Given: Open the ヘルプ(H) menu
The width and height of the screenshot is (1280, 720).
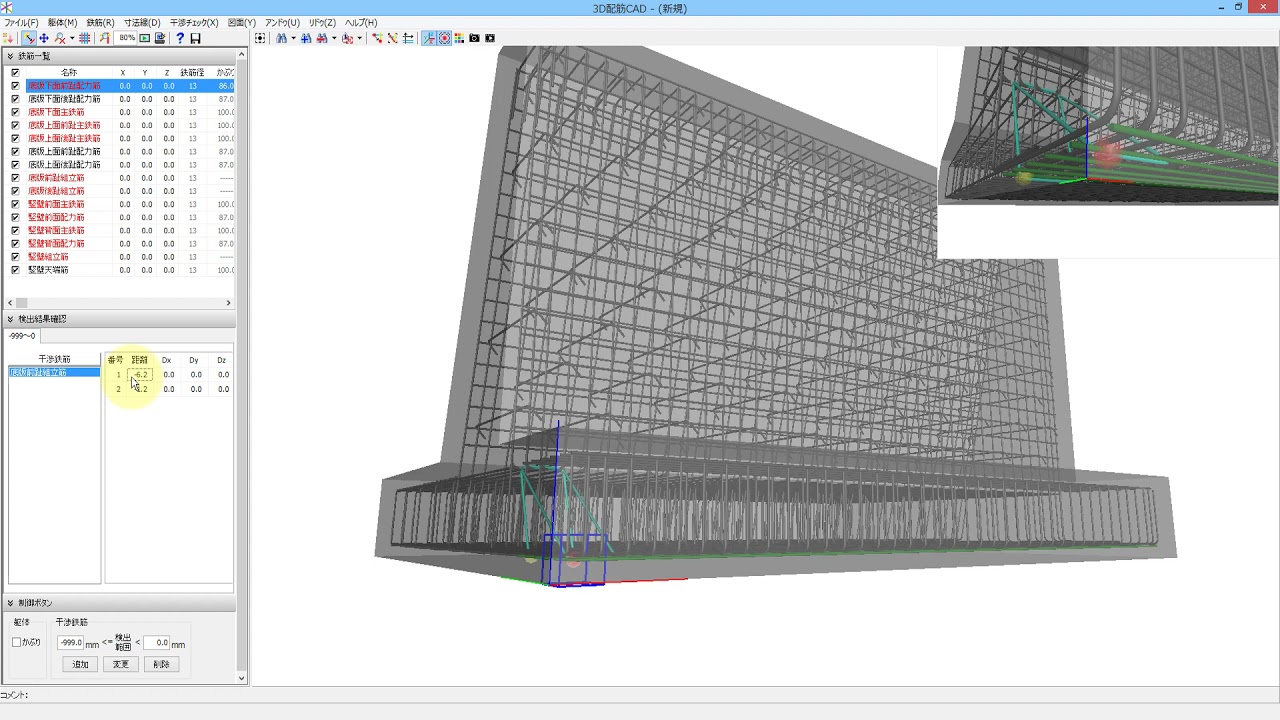Looking at the screenshot, I should pos(361,22).
